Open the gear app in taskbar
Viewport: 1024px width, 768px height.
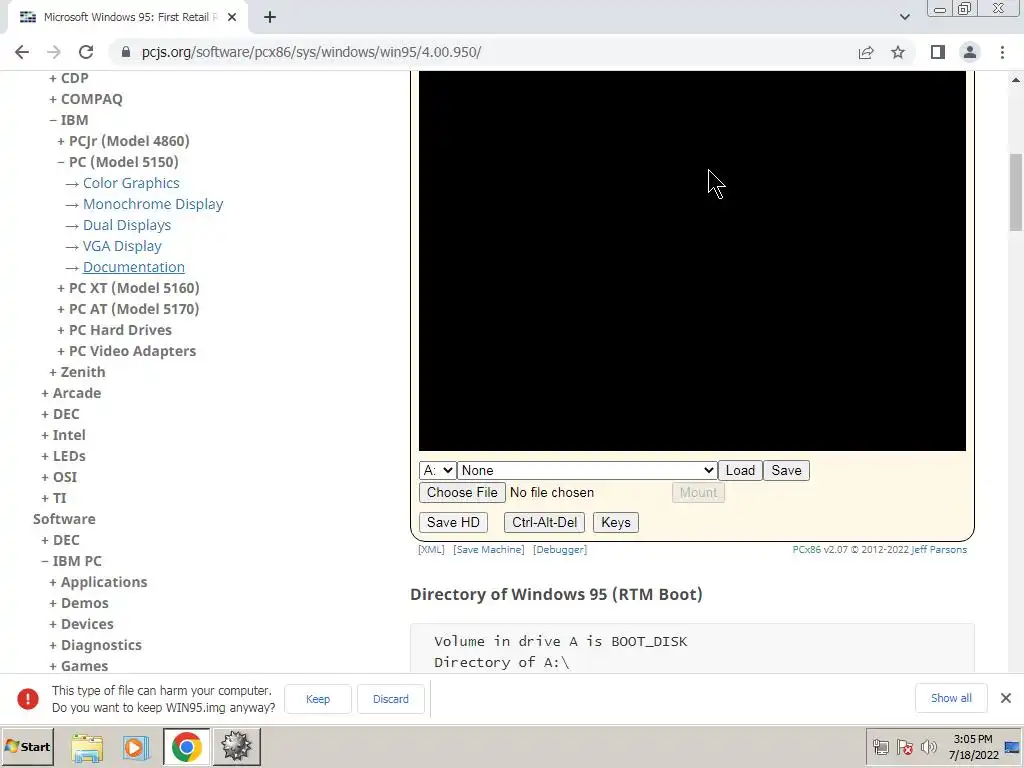point(236,747)
